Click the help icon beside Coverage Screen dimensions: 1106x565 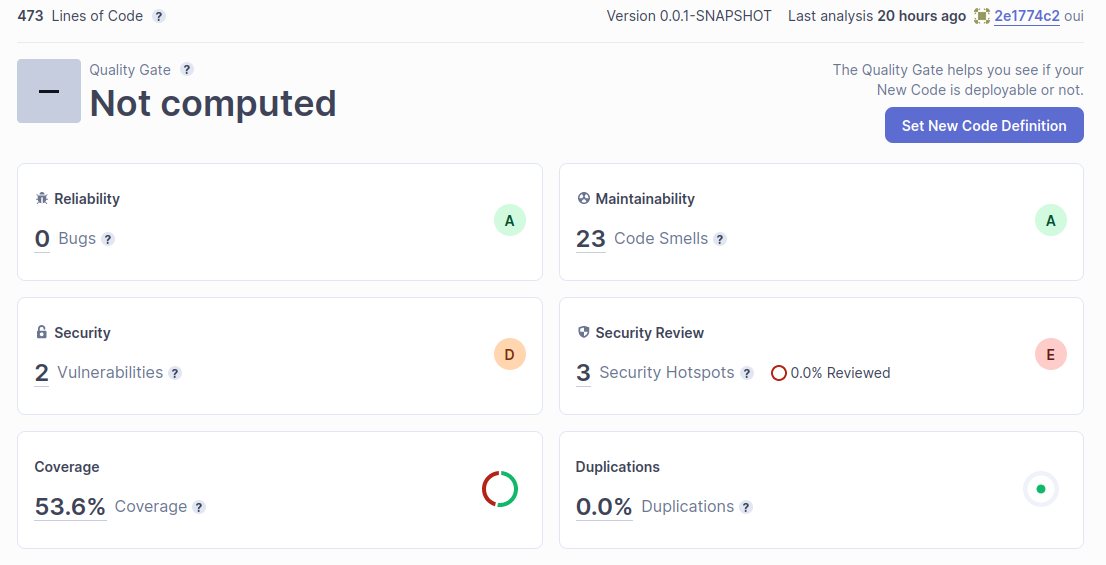pyautogui.click(x=199, y=507)
